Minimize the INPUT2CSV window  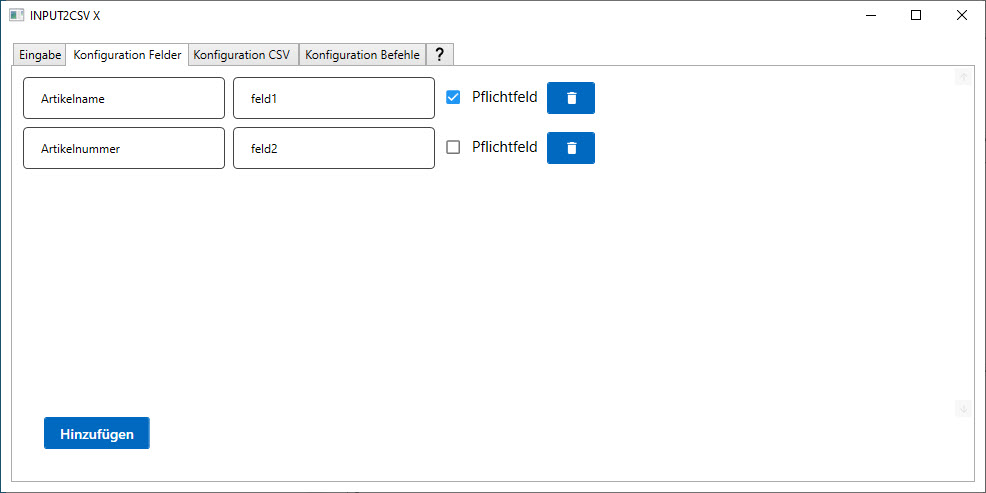tap(870, 15)
